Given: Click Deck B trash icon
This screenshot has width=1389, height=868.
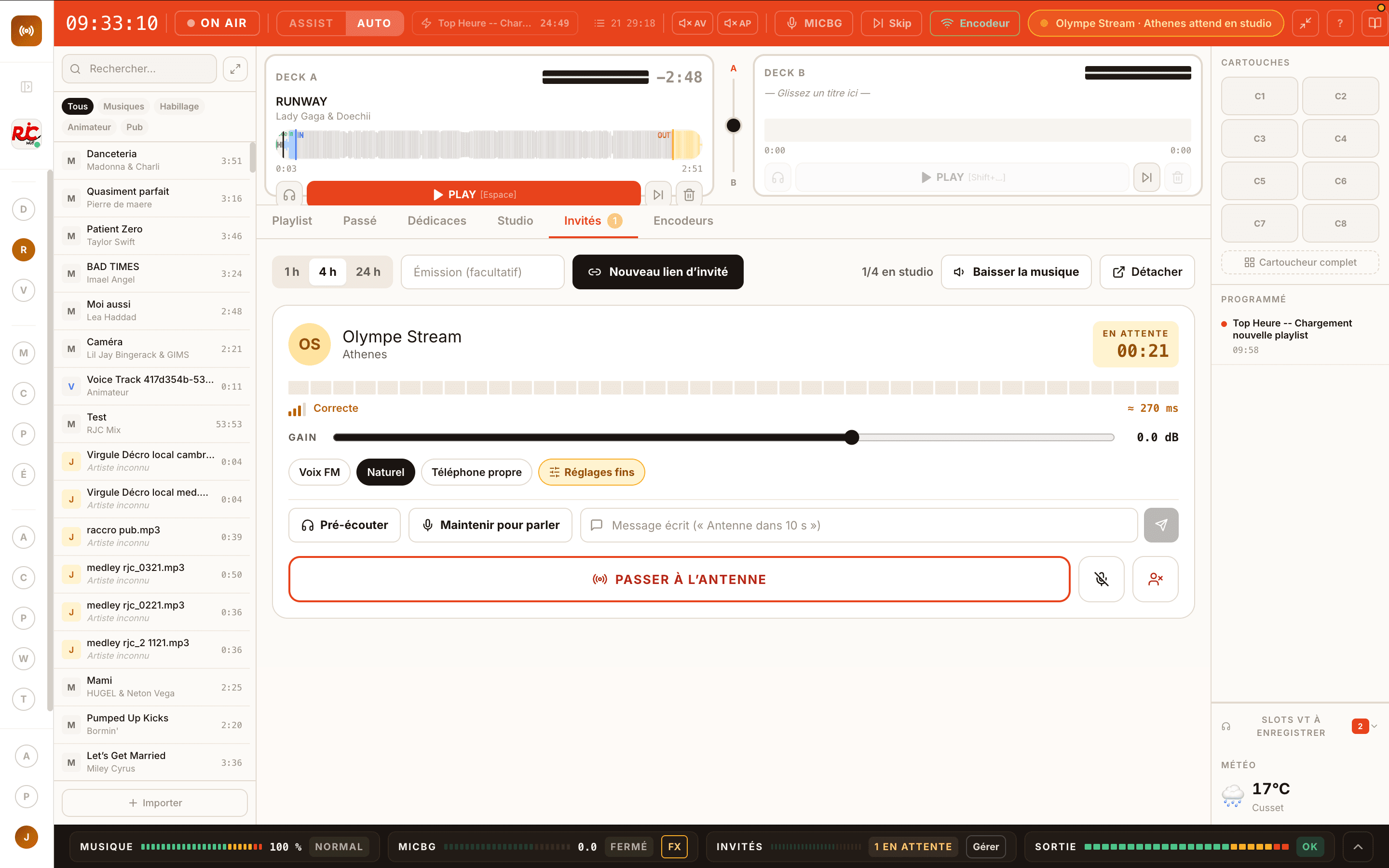Looking at the screenshot, I should (x=1178, y=177).
